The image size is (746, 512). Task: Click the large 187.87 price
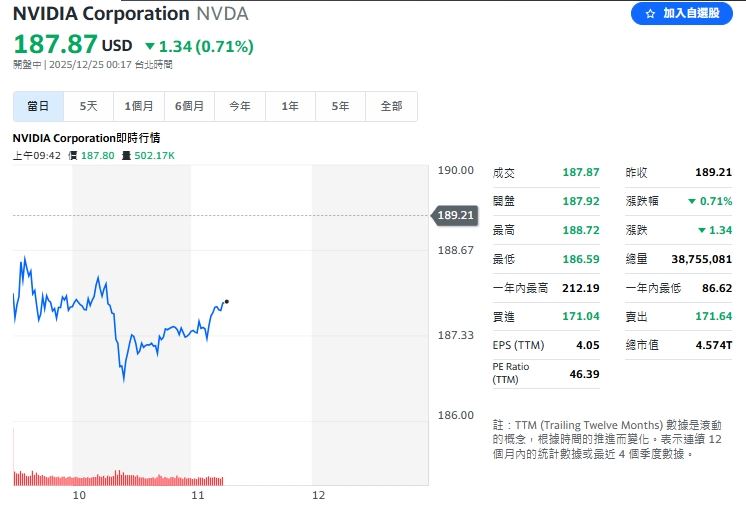(x=56, y=44)
